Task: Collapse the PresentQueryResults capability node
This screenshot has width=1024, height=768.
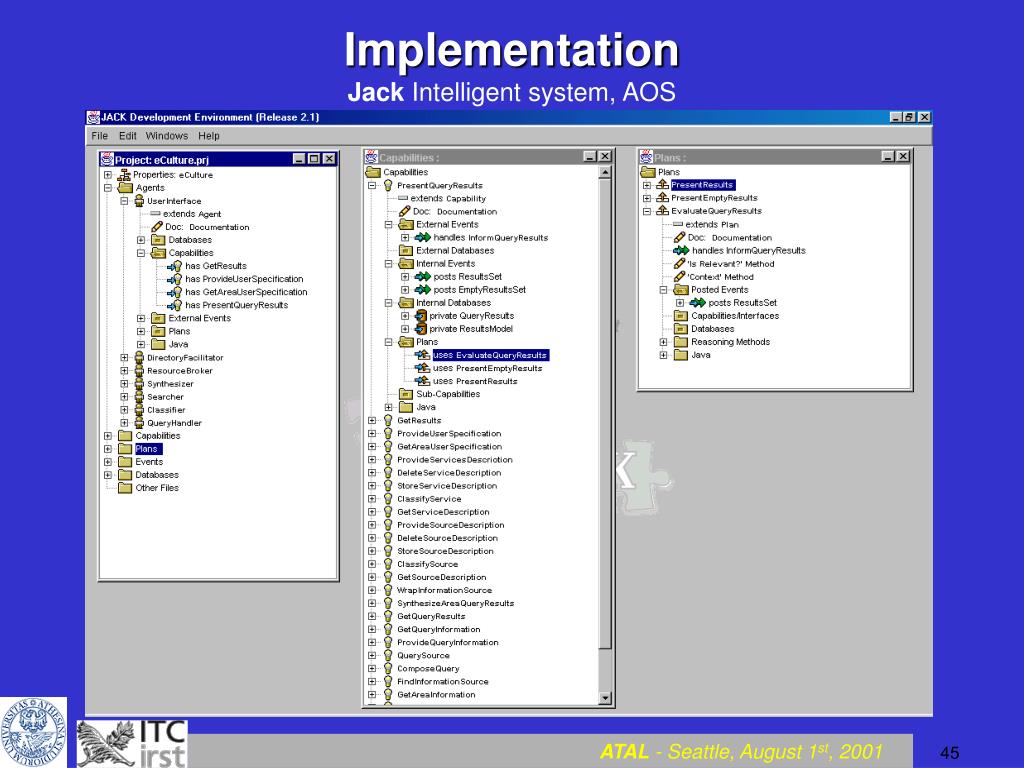Action: tap(372, 185)
